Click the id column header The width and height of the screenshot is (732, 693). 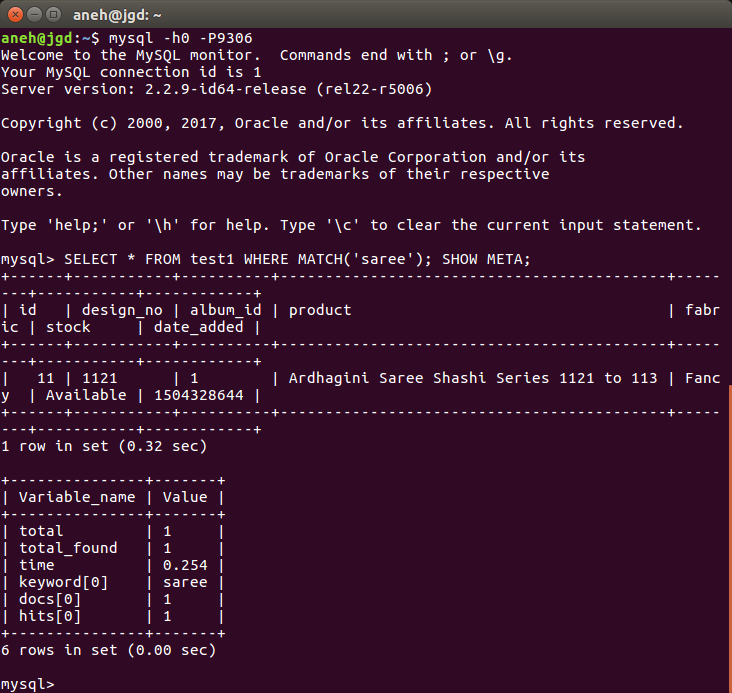[28, 310]
